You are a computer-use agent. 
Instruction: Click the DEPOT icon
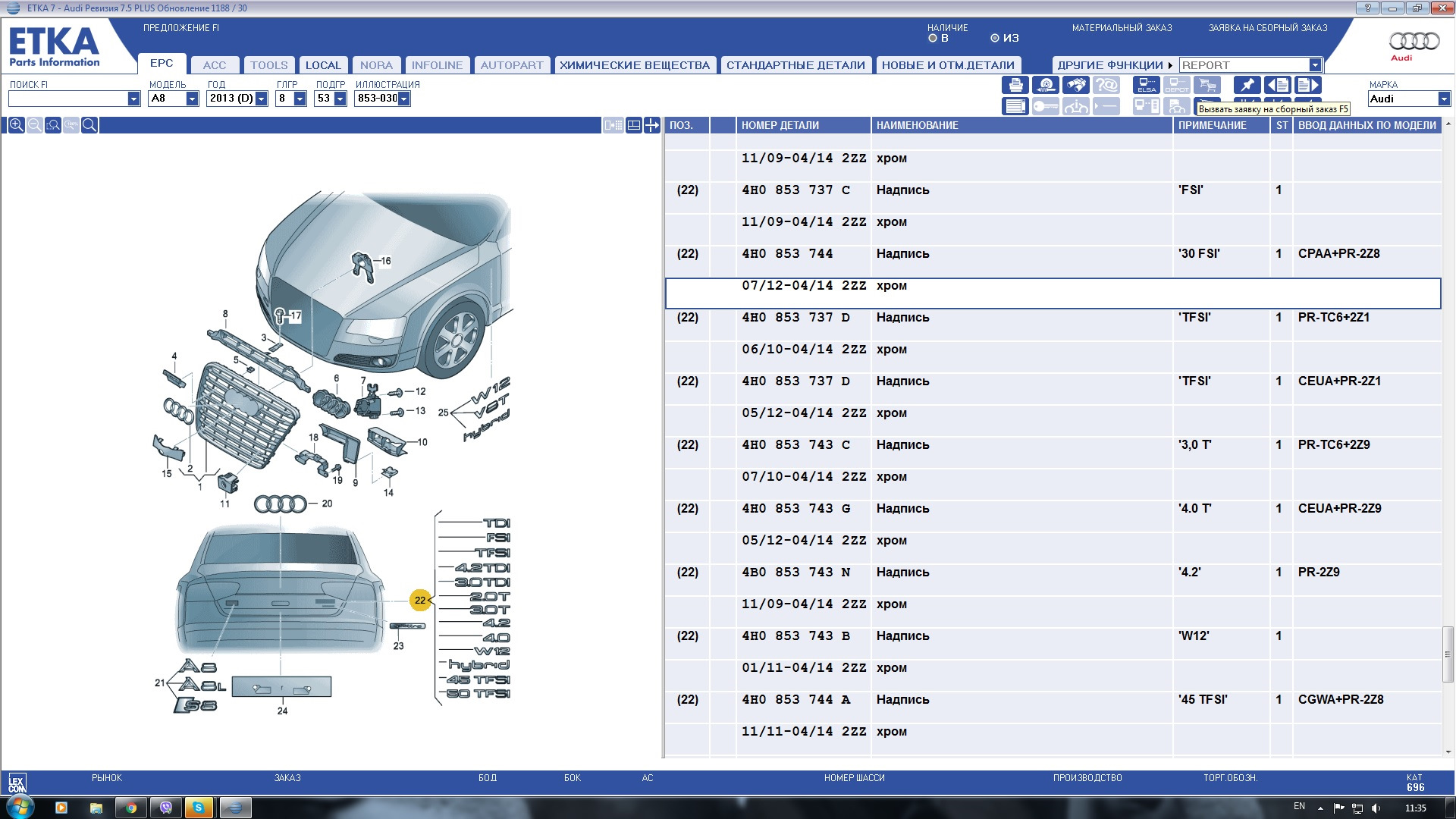point(1177,86)
